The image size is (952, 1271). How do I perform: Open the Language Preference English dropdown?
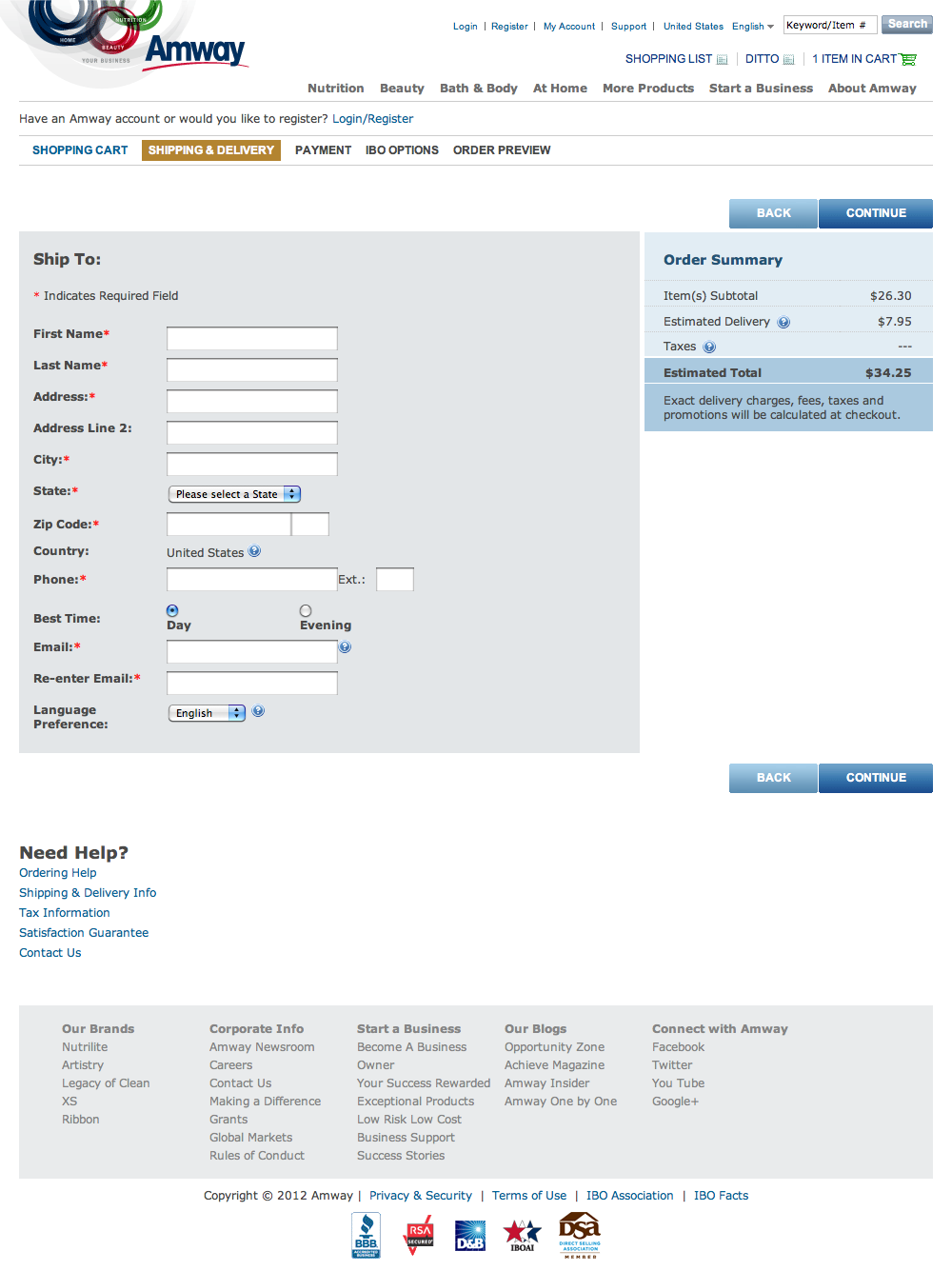click(206, 712)
